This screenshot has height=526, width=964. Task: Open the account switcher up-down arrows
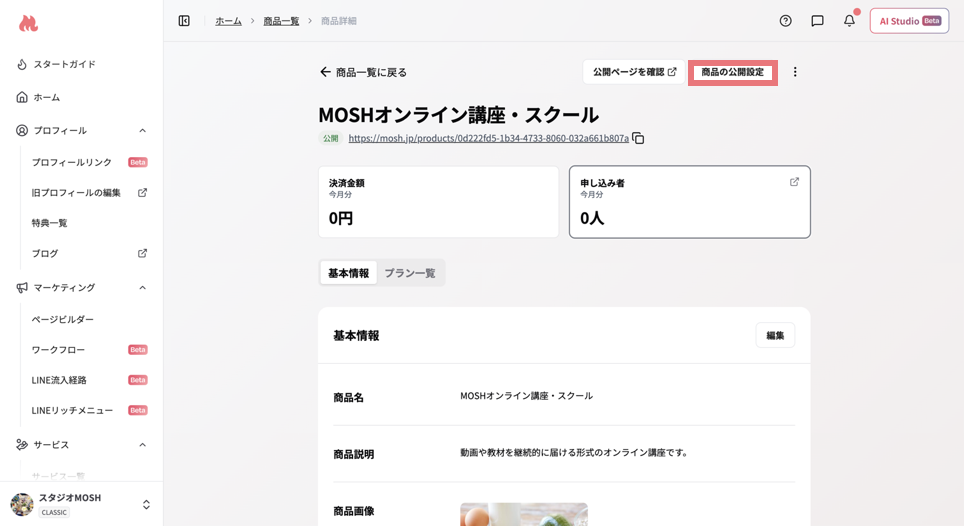146,504
